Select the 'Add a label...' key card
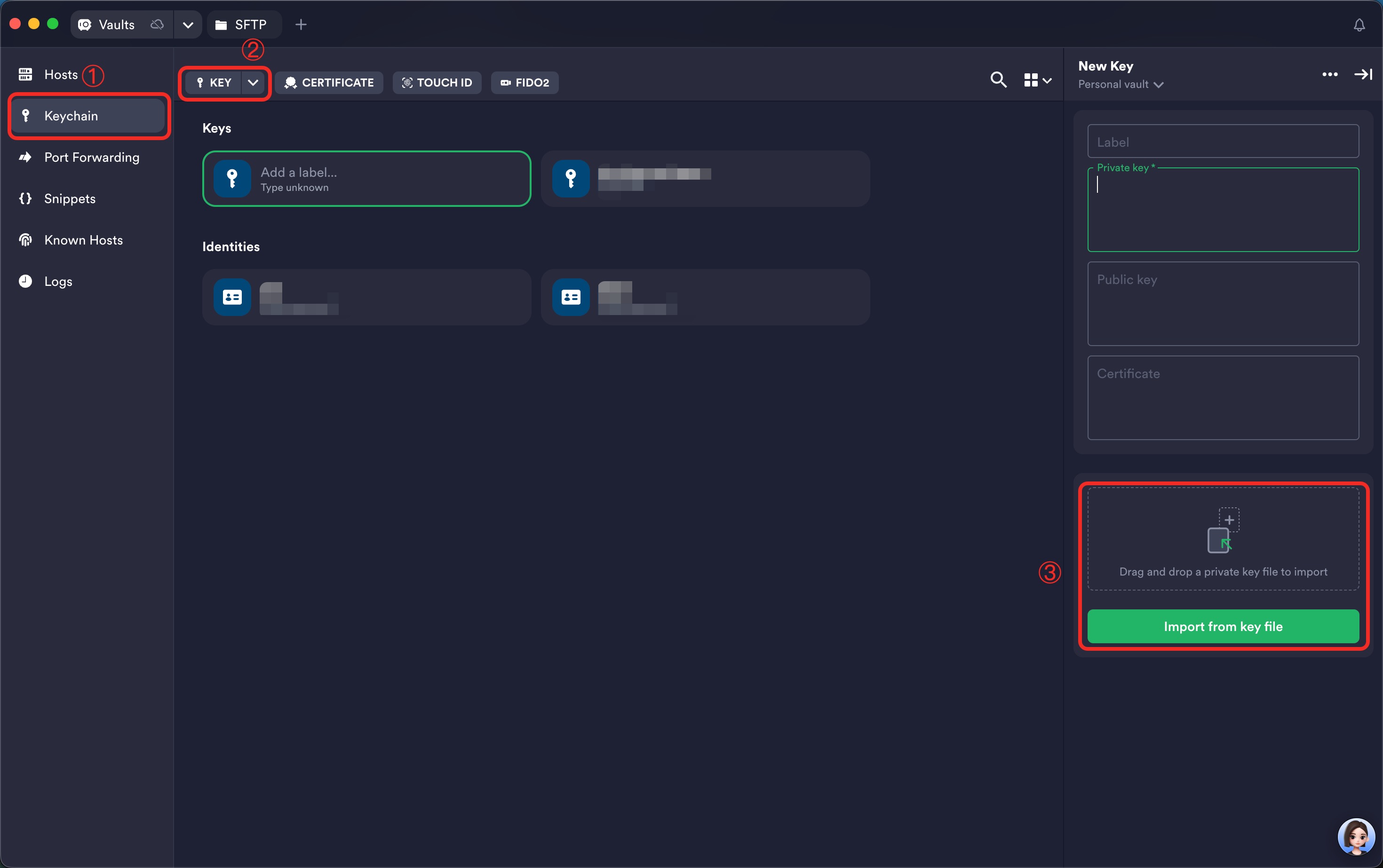This screenshot has width=1383, height=868. click(x=366, y=179)
